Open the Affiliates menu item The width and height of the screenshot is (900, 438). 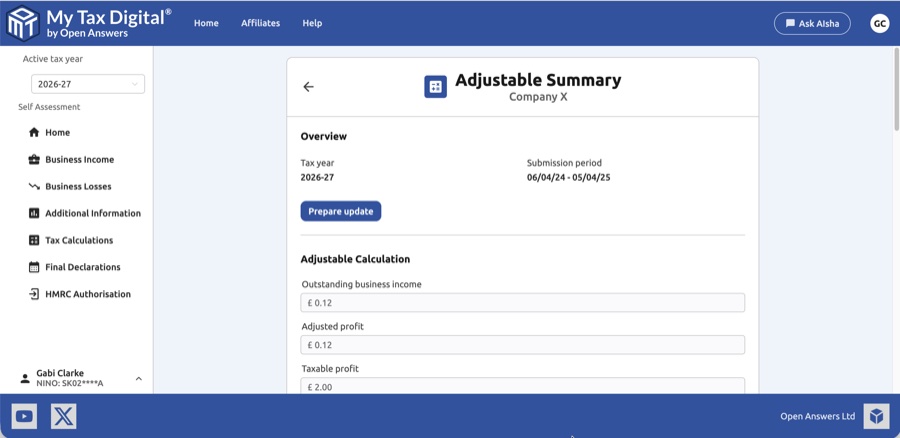pos(261,23)
